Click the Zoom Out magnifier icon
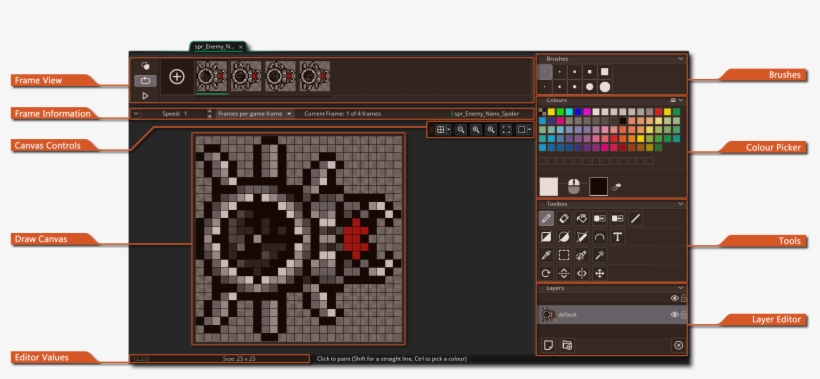This screenshot has width=820, height=379. 461,130
